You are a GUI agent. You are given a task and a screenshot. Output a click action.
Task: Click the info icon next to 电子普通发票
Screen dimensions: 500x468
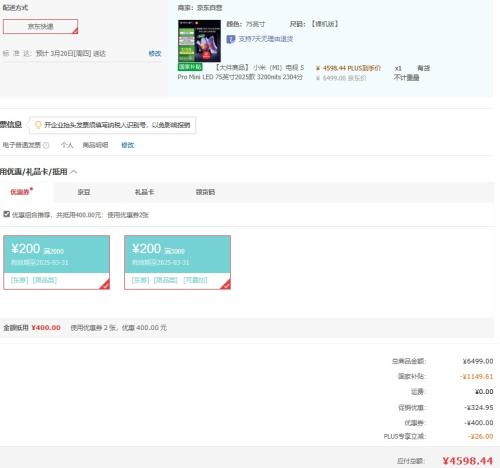(46, 145)
